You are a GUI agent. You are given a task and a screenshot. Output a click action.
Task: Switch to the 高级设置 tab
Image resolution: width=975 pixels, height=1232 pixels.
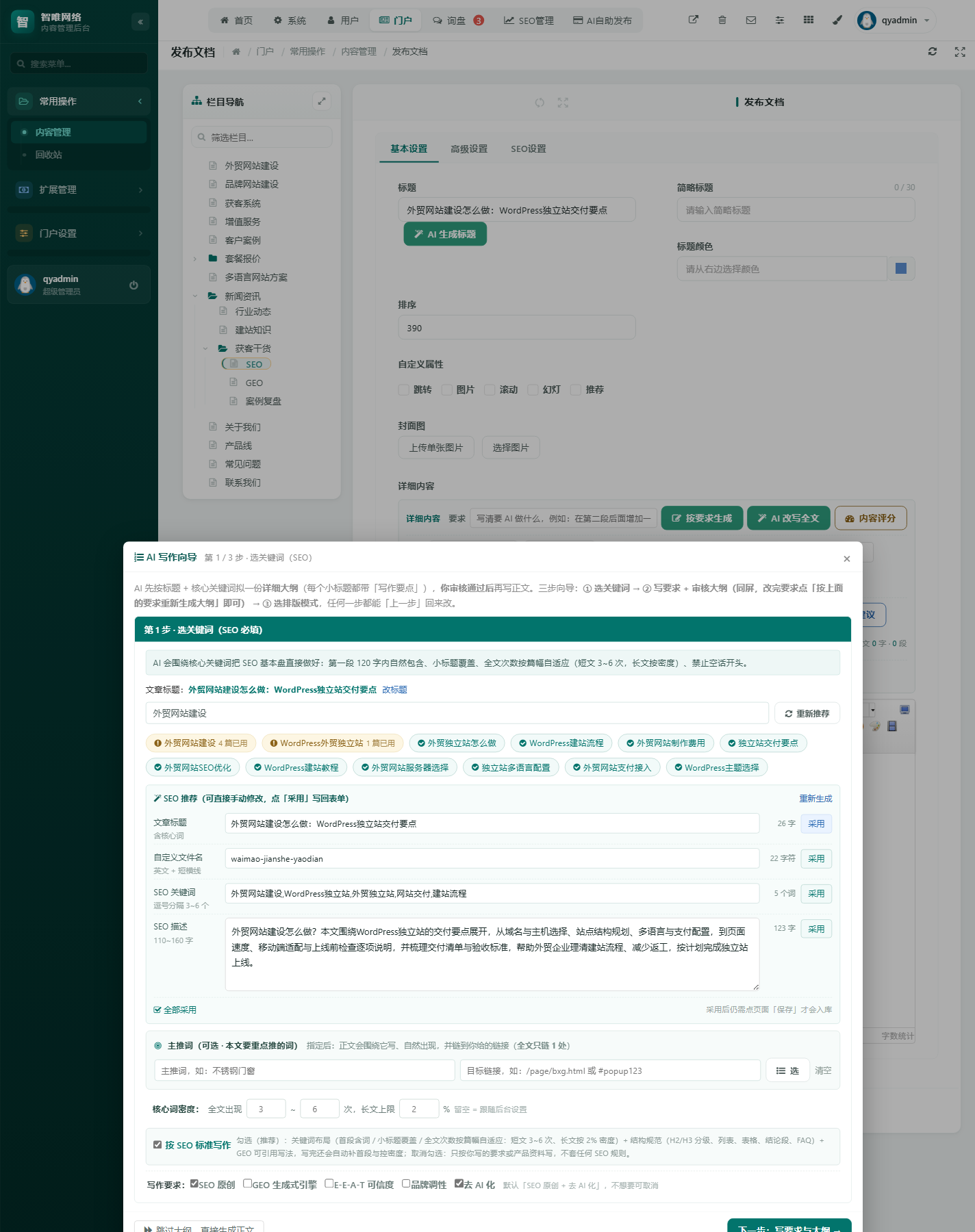click(469, 149)
